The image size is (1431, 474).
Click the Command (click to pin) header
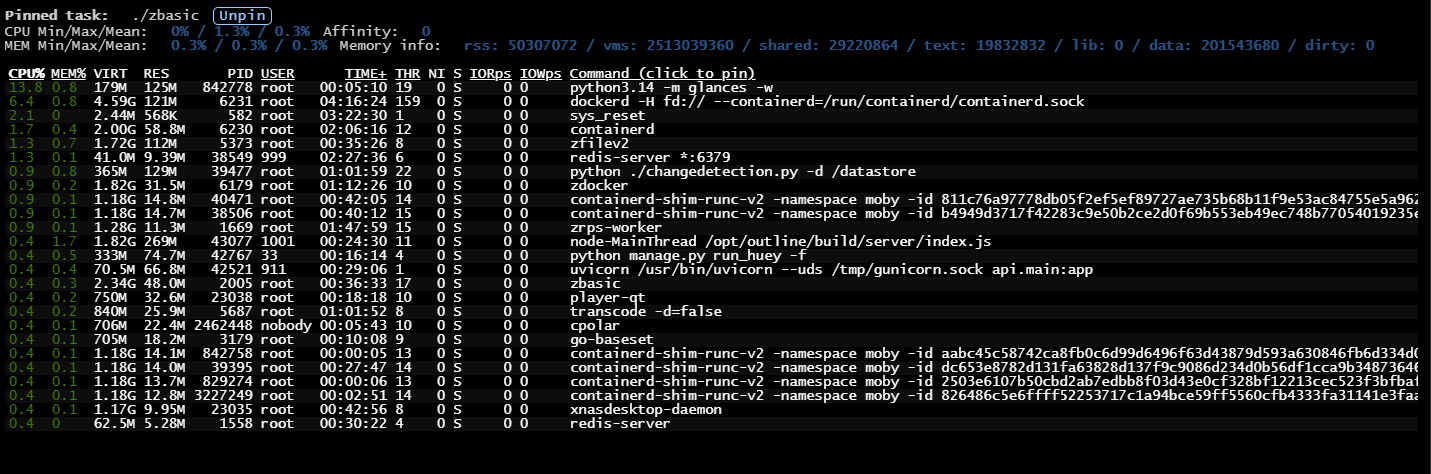click(662, 73)
